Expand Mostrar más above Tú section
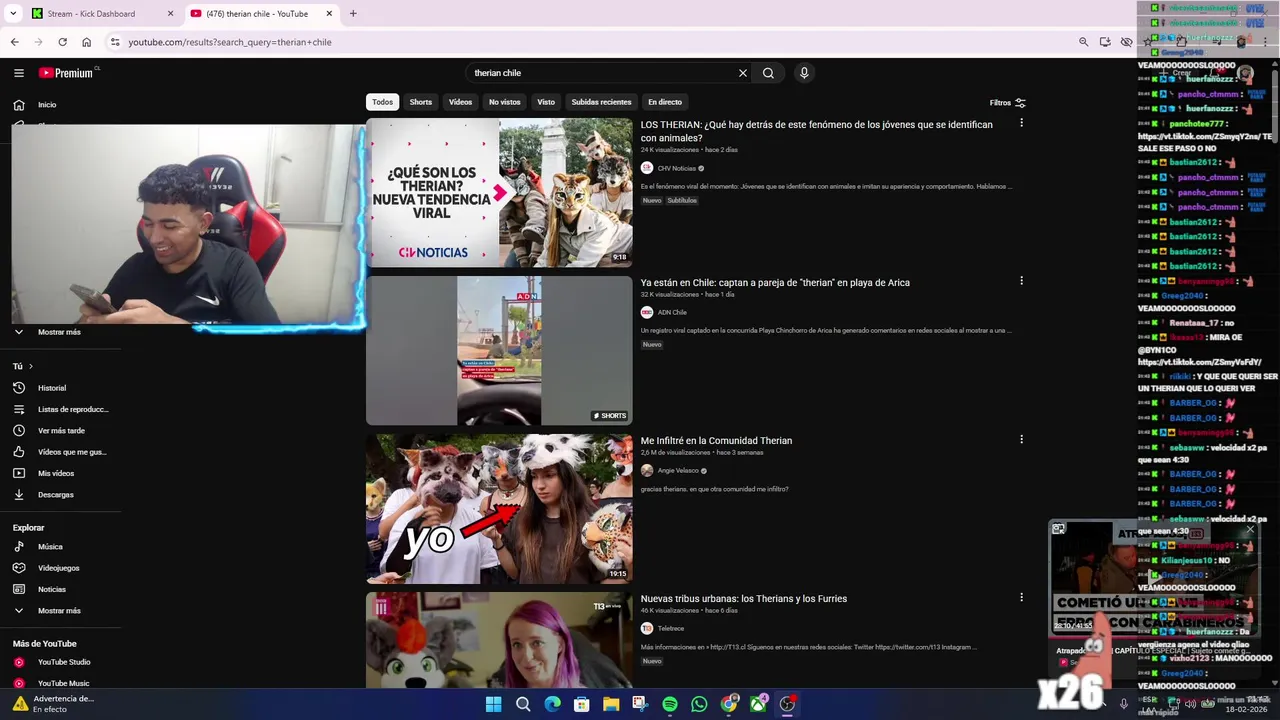Image resolution: width=1280 pixels, height=720 pixels. [59, 332]
